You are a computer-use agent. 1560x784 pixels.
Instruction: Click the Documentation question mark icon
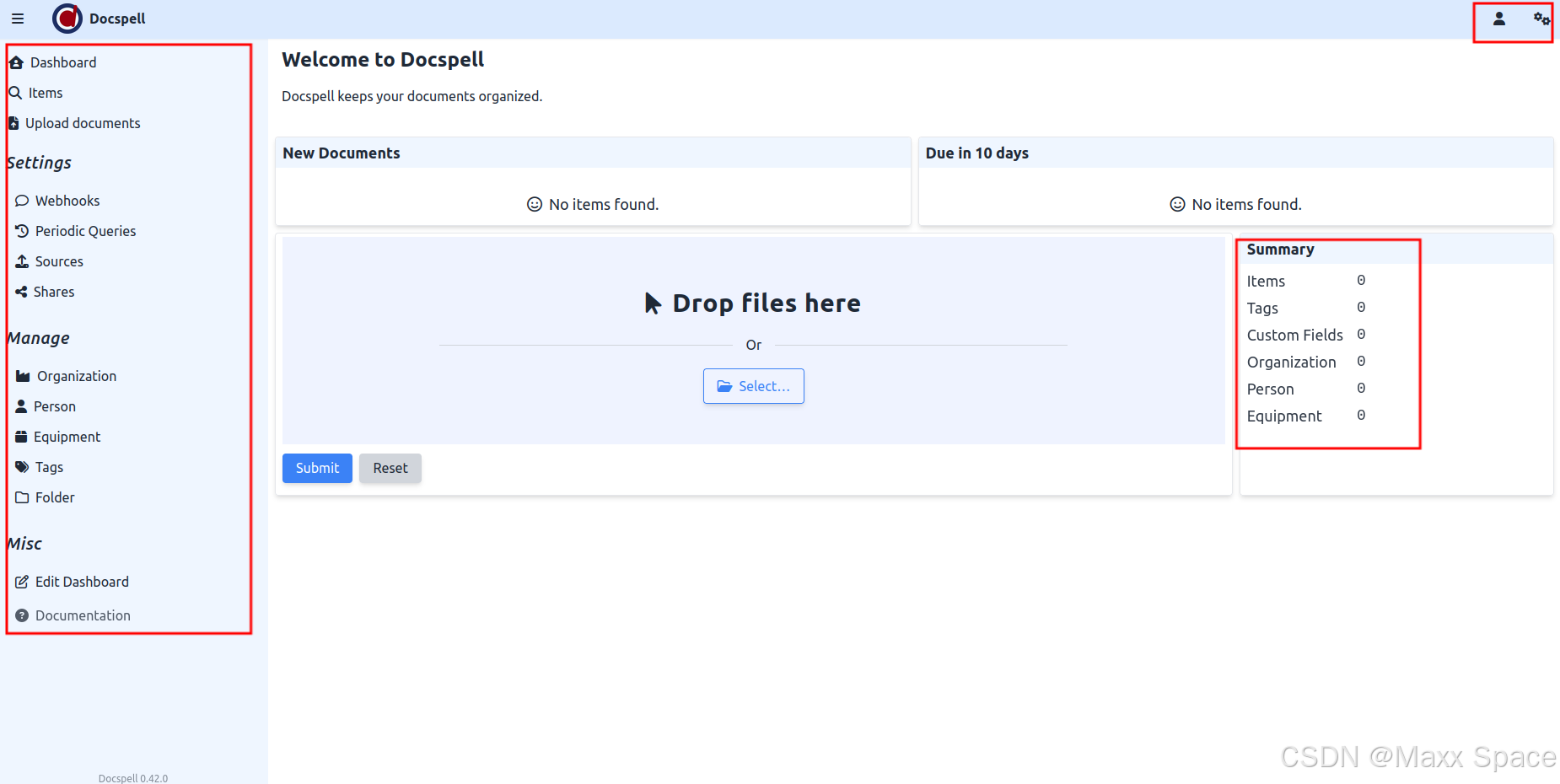22,615
